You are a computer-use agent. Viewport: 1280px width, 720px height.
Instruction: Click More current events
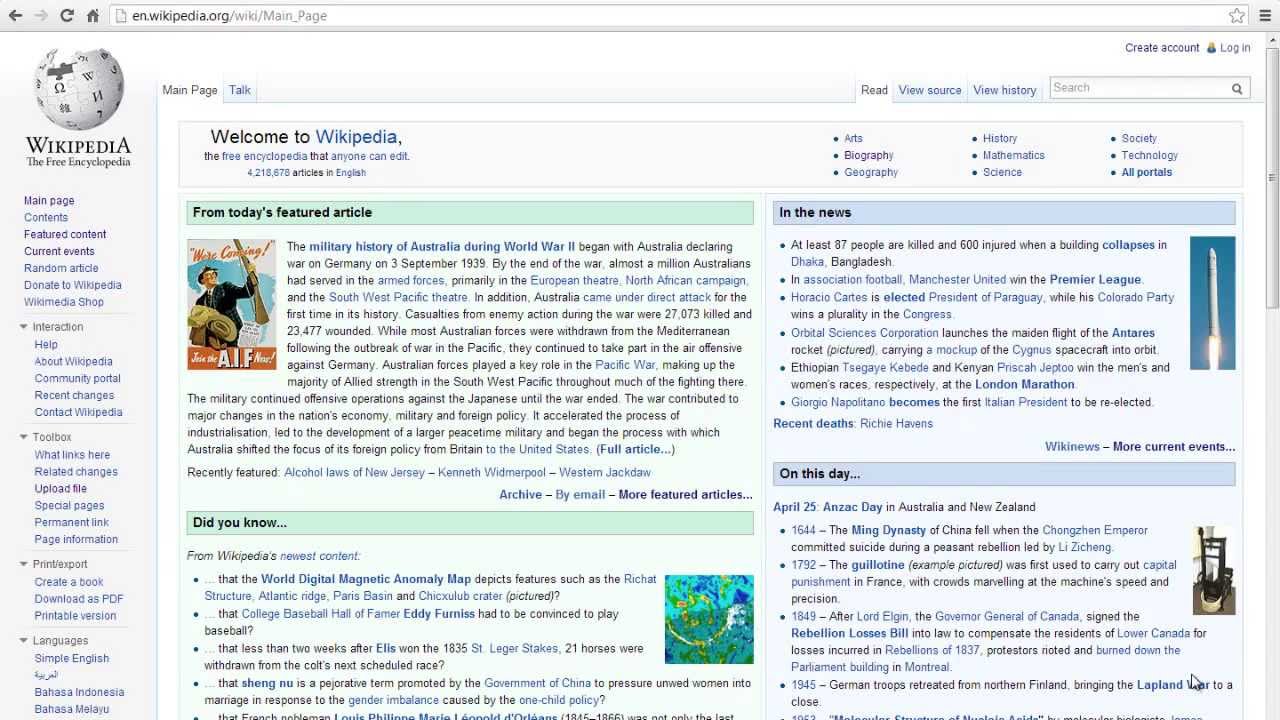[x=1174, y=447]
